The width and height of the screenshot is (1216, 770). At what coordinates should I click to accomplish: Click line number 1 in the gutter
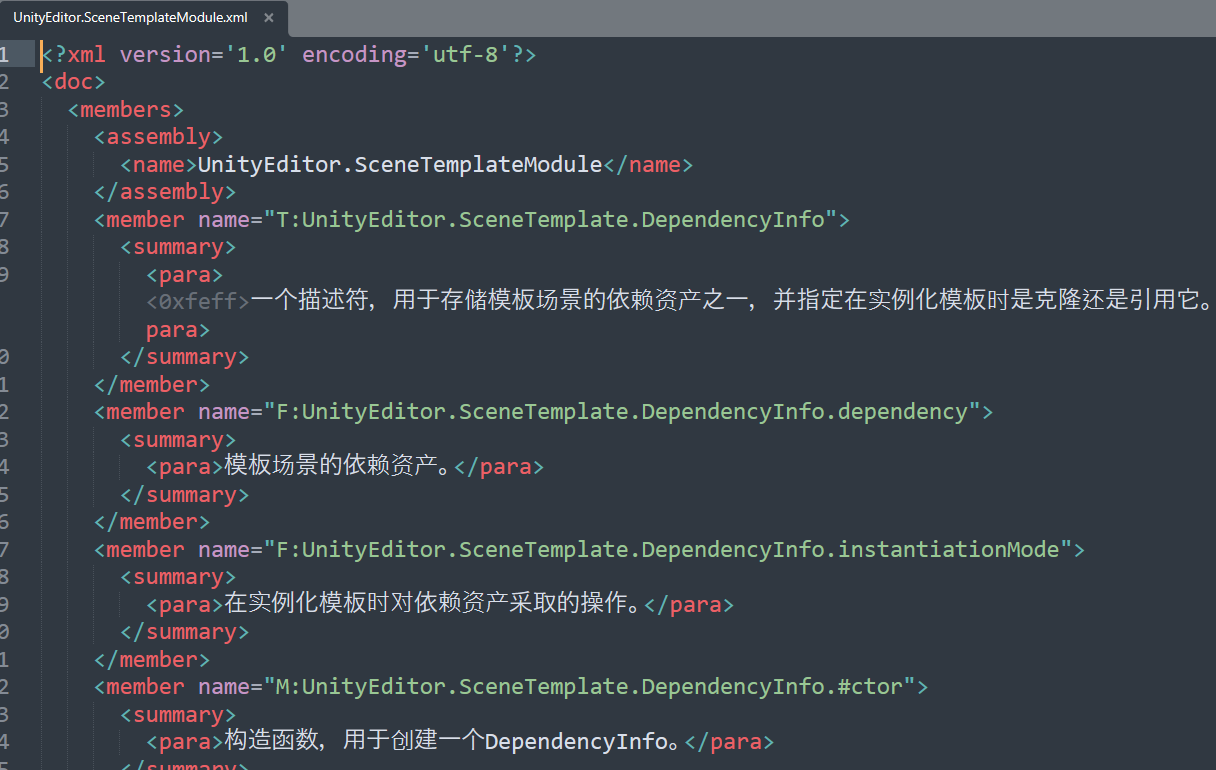5,54
